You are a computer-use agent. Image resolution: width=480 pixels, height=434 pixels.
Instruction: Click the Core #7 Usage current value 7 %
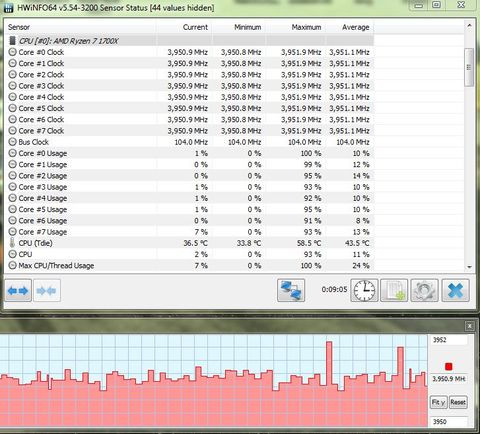pos(201,232)
